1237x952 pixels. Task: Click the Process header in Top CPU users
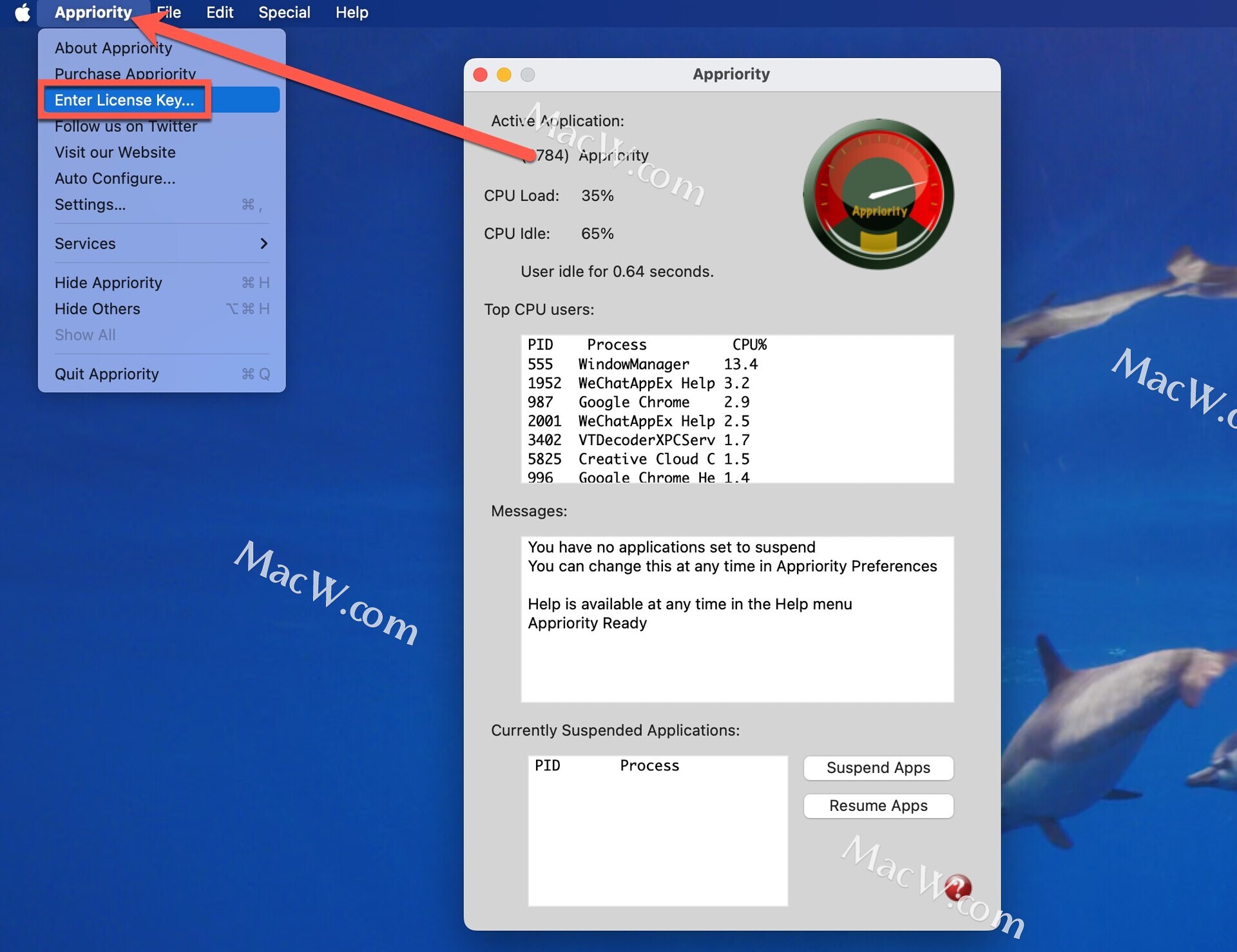tap(617, 345)
